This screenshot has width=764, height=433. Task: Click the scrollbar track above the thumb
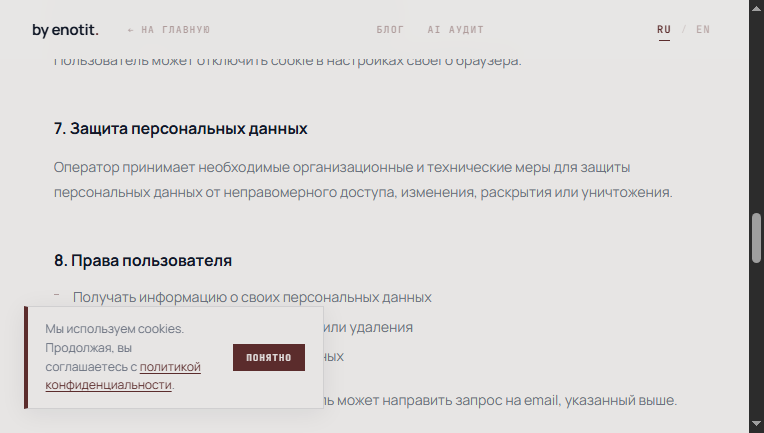[x=757, y=110]
